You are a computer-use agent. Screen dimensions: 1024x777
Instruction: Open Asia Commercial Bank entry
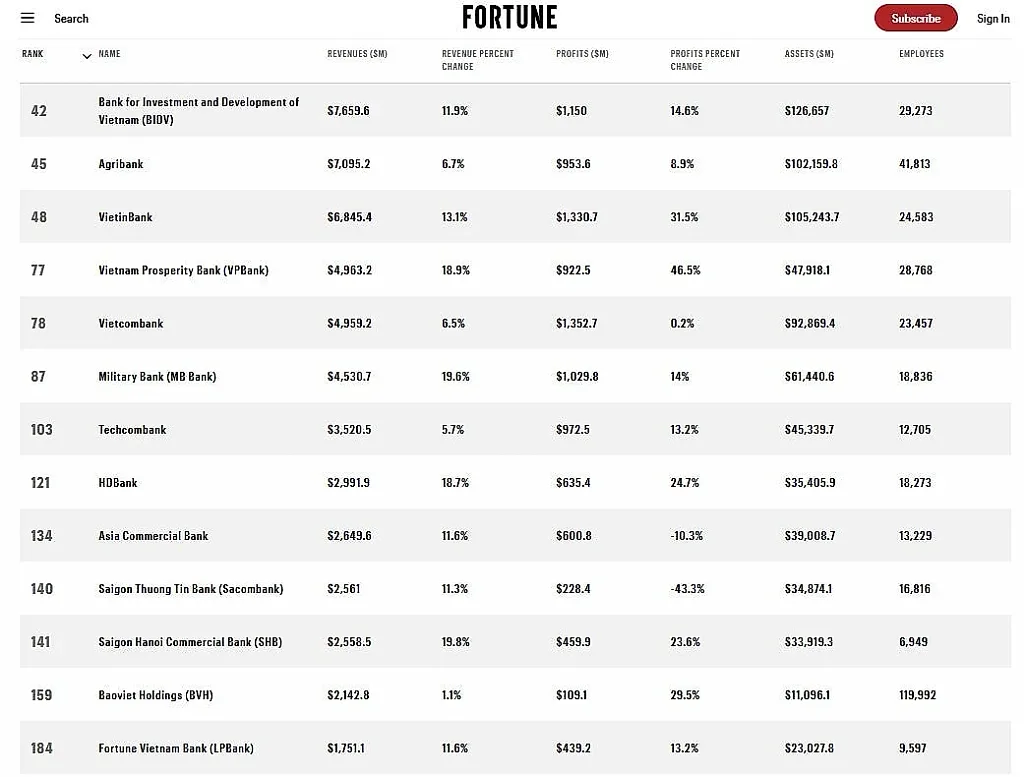click(x=153, y=536)
